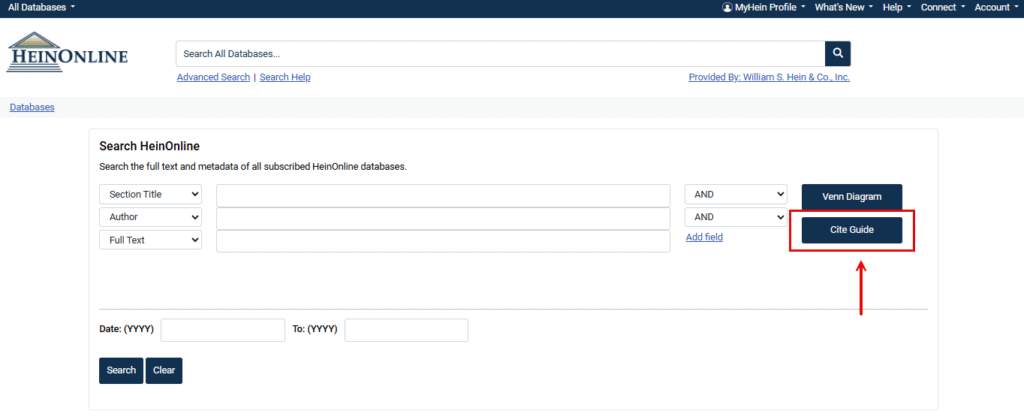Expand the Author field dropdown

pyautogui.click(x=150, y=217)
